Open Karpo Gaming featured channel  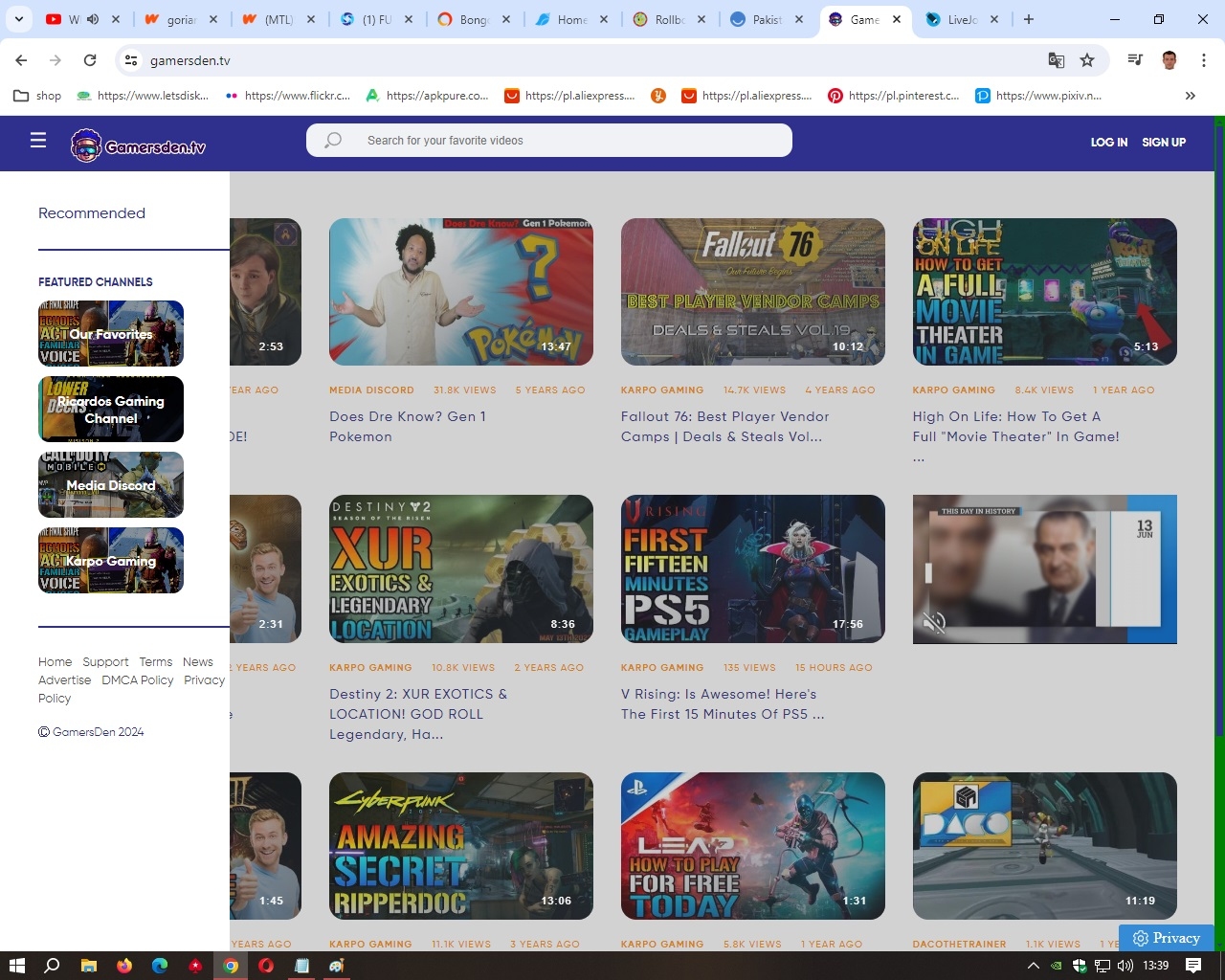pyautogui.click(x=111, y=561)
